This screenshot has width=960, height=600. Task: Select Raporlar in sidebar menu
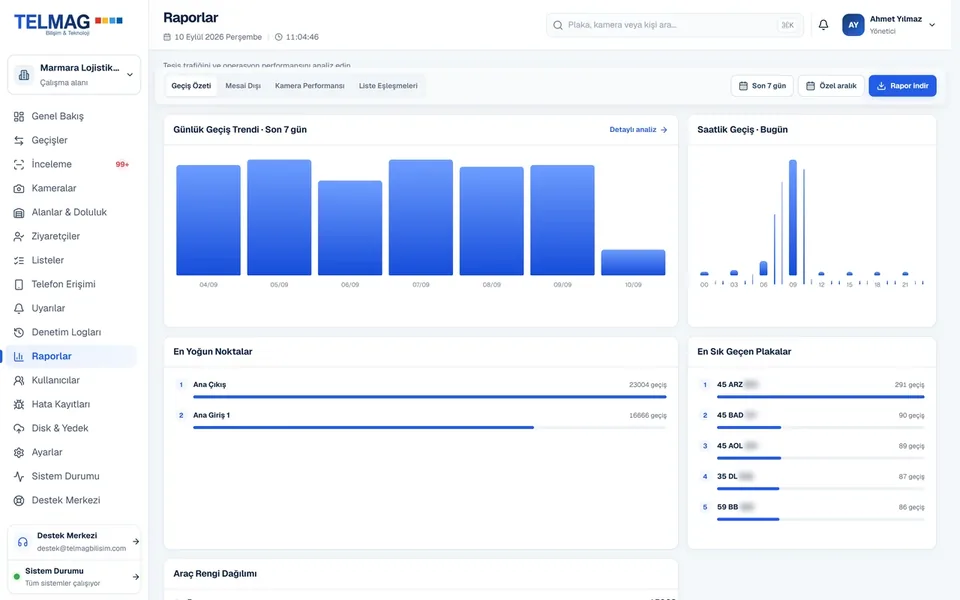(x=71, y=356)
